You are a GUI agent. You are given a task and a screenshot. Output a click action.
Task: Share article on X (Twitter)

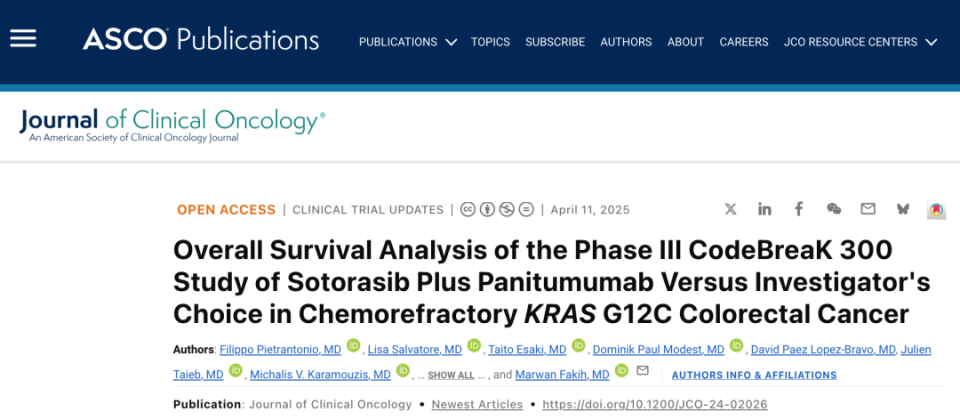[x=730, y=209]
